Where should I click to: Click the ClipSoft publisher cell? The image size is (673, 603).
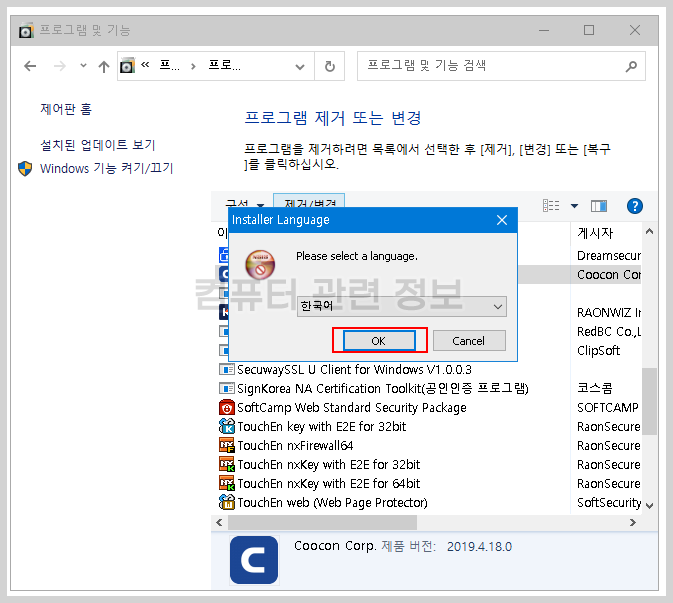(x=598, y=351)
